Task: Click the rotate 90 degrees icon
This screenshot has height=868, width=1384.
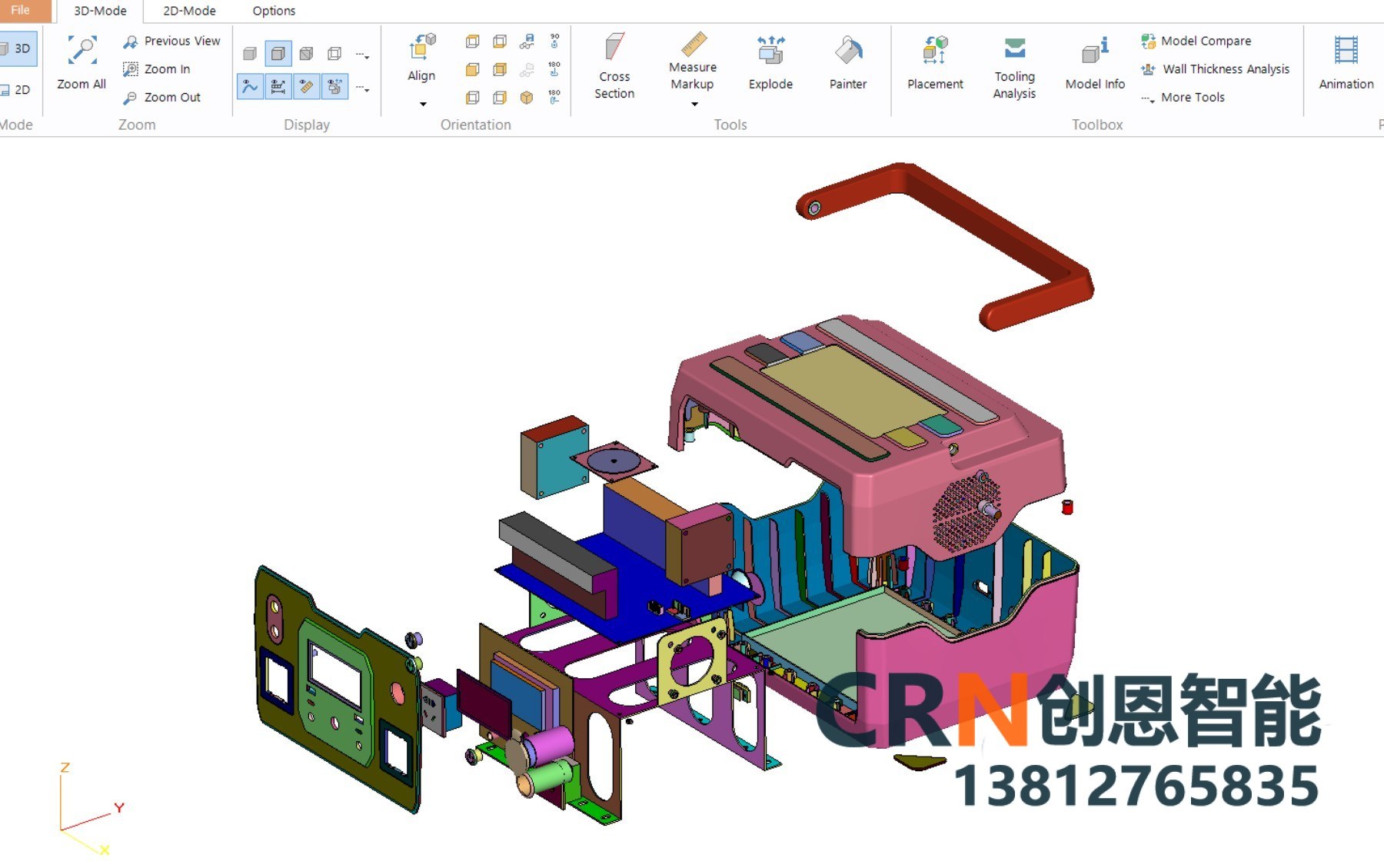Action: [x=554, y=42]
